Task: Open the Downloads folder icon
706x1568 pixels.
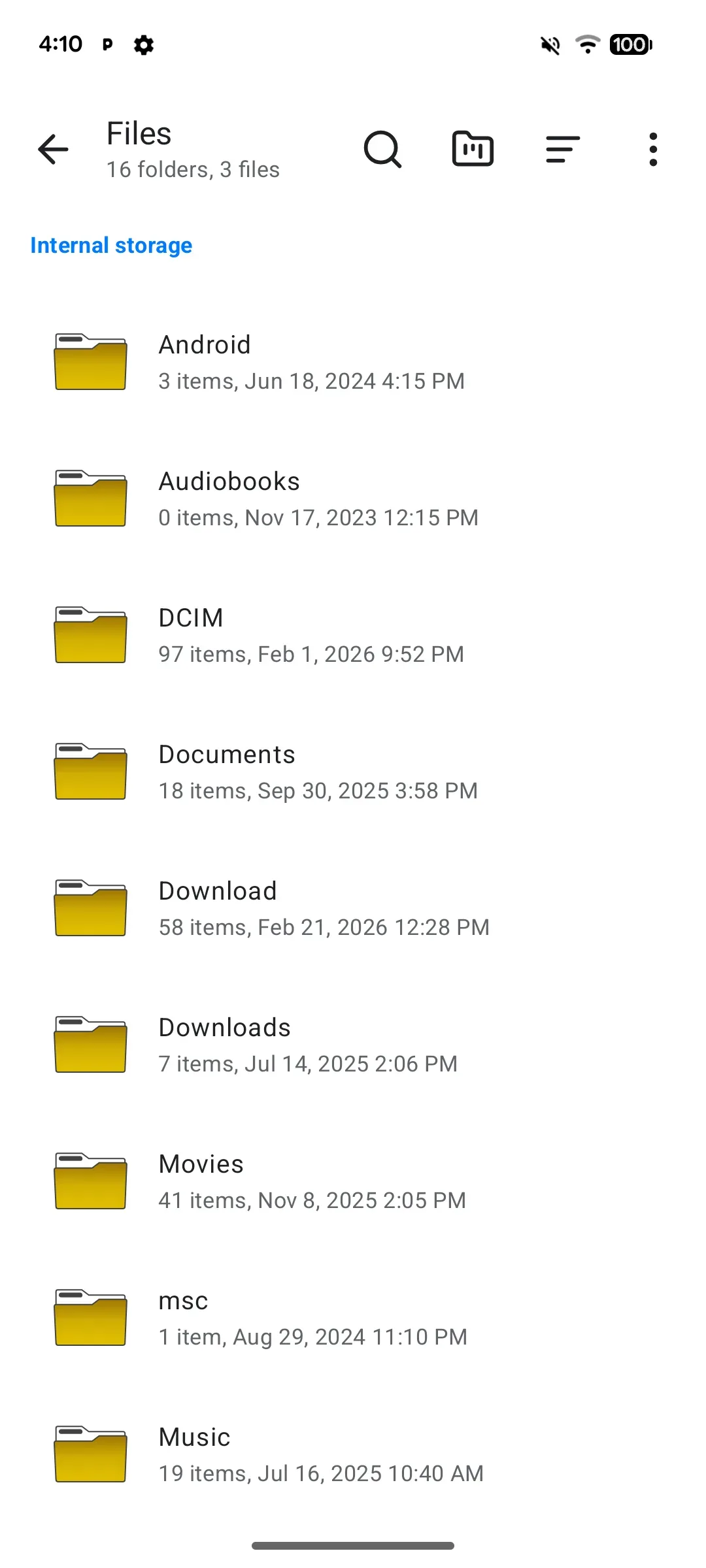Action: click(x=90, y=1044)
